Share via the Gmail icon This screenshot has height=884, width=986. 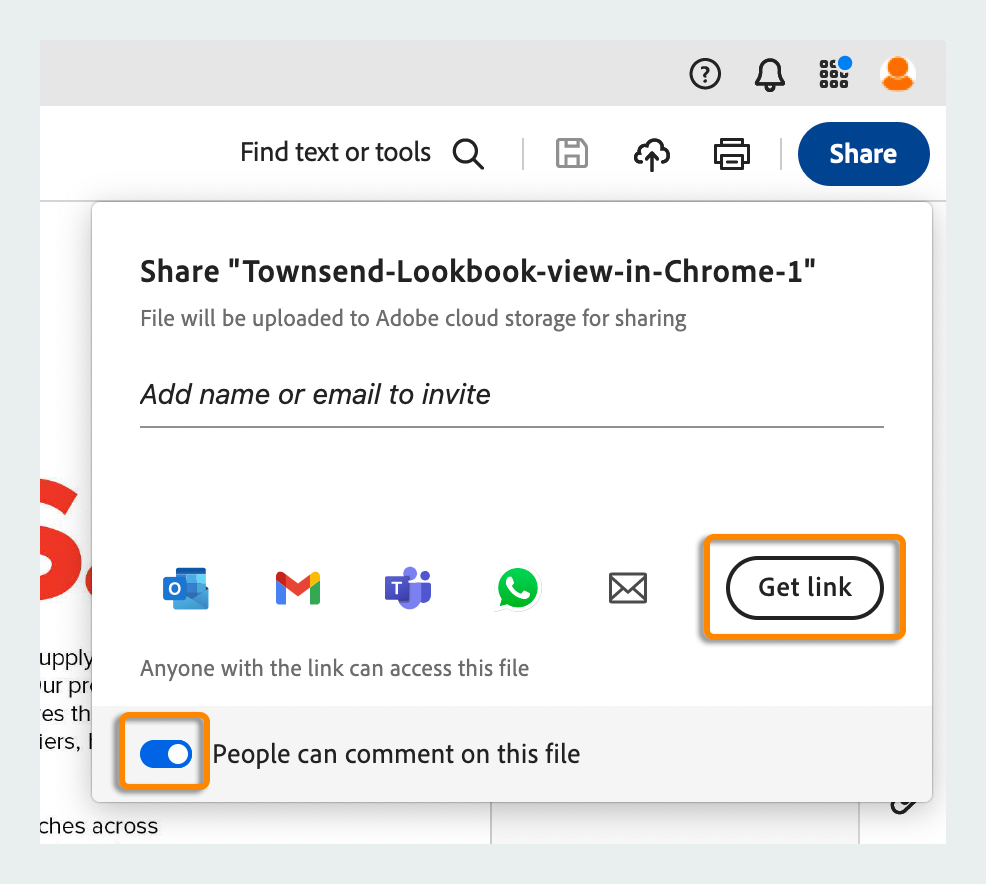[297, 588]
